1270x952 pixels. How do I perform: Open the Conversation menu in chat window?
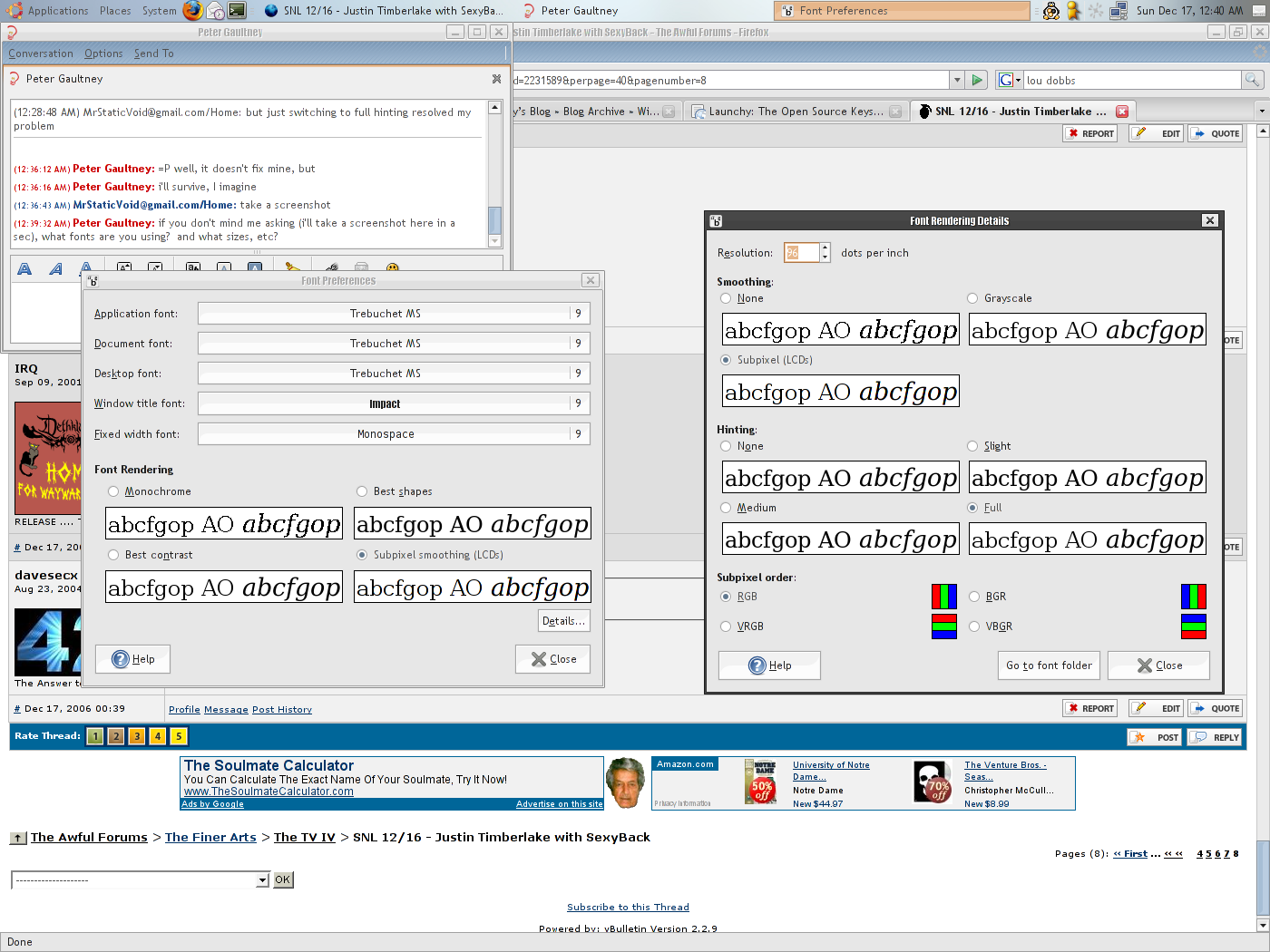pyautogui.click(x=41, y=53)
